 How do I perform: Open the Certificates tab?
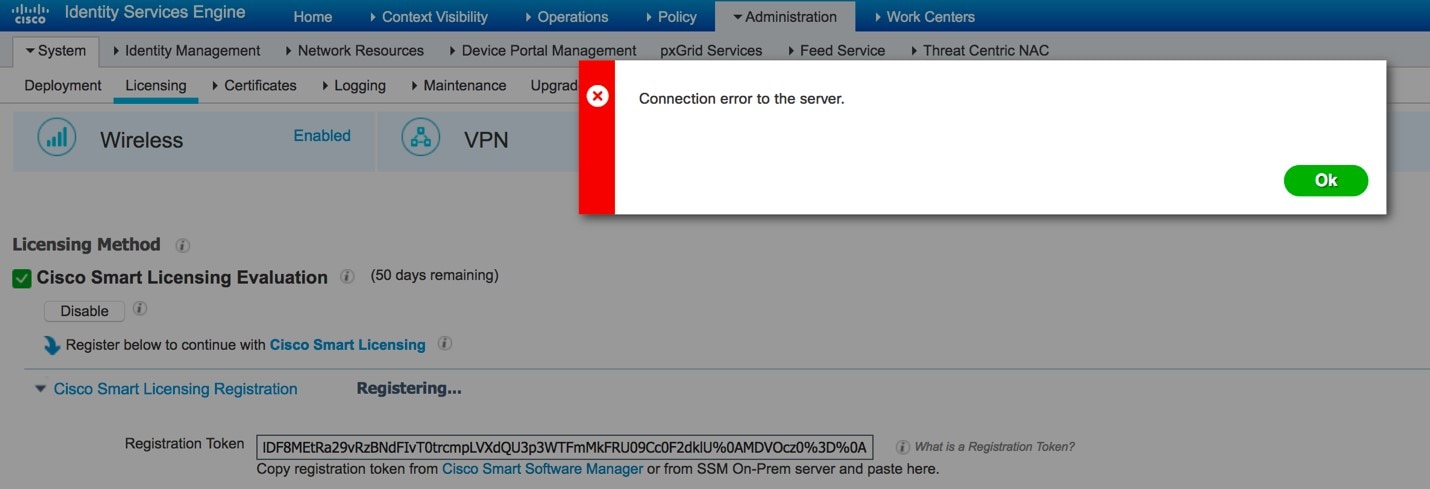[x=255, y=85]
